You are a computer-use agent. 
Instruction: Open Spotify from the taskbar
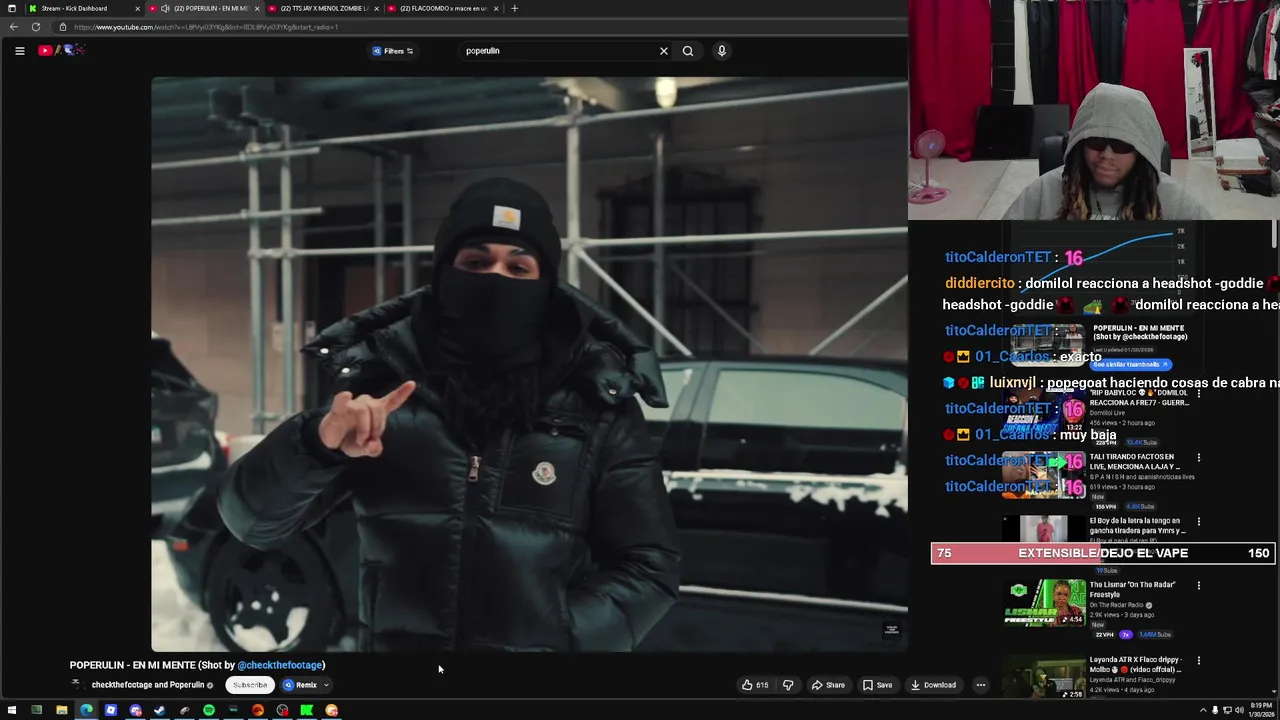click(209, 711)
